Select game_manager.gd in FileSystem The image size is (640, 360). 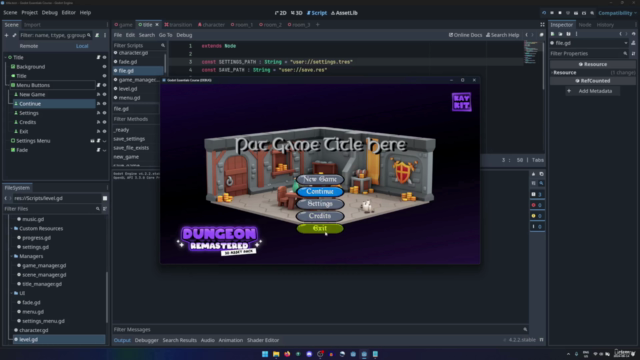tap(44, 265)
